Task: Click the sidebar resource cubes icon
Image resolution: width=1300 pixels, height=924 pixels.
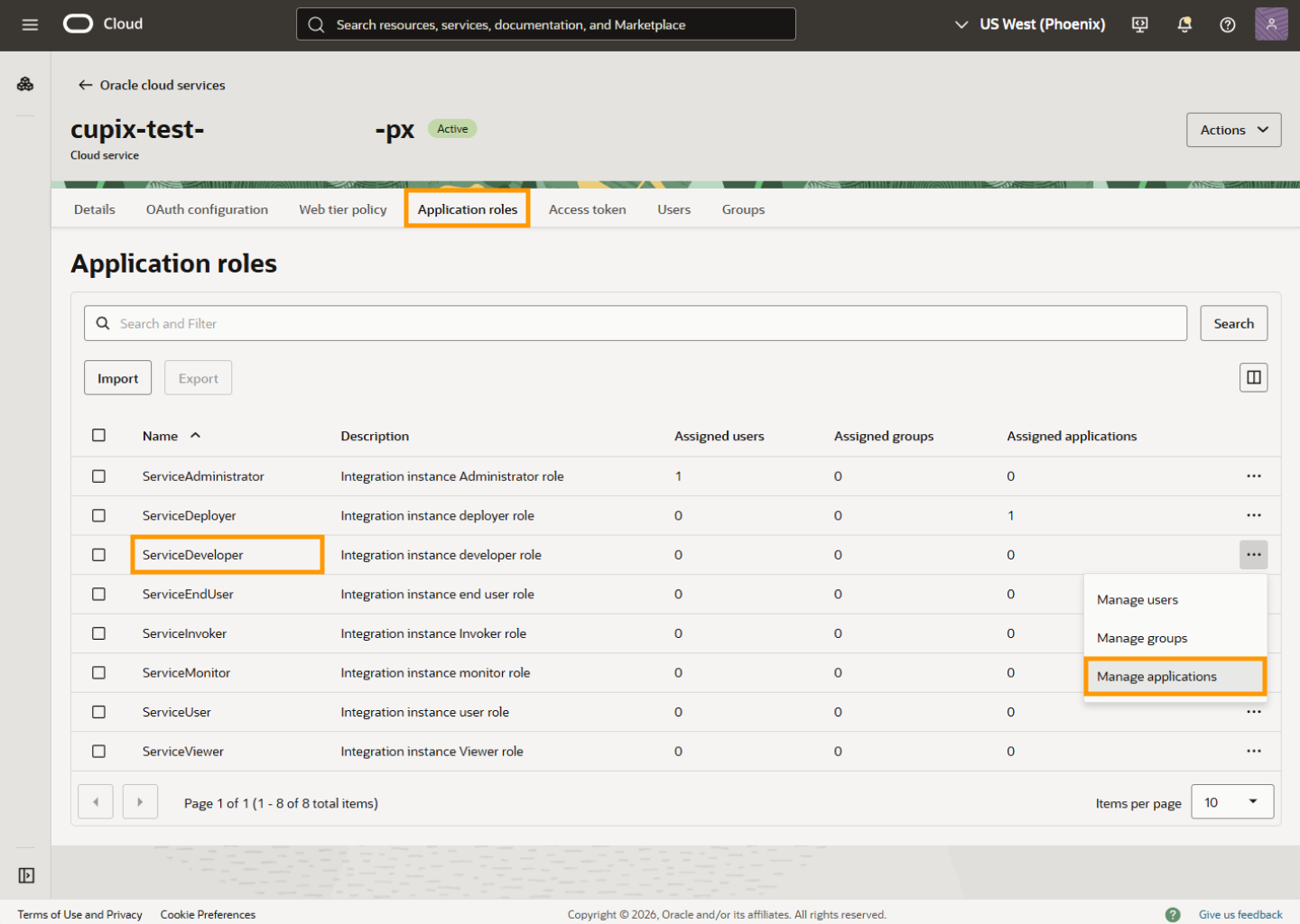Action: tap(25, 84)
